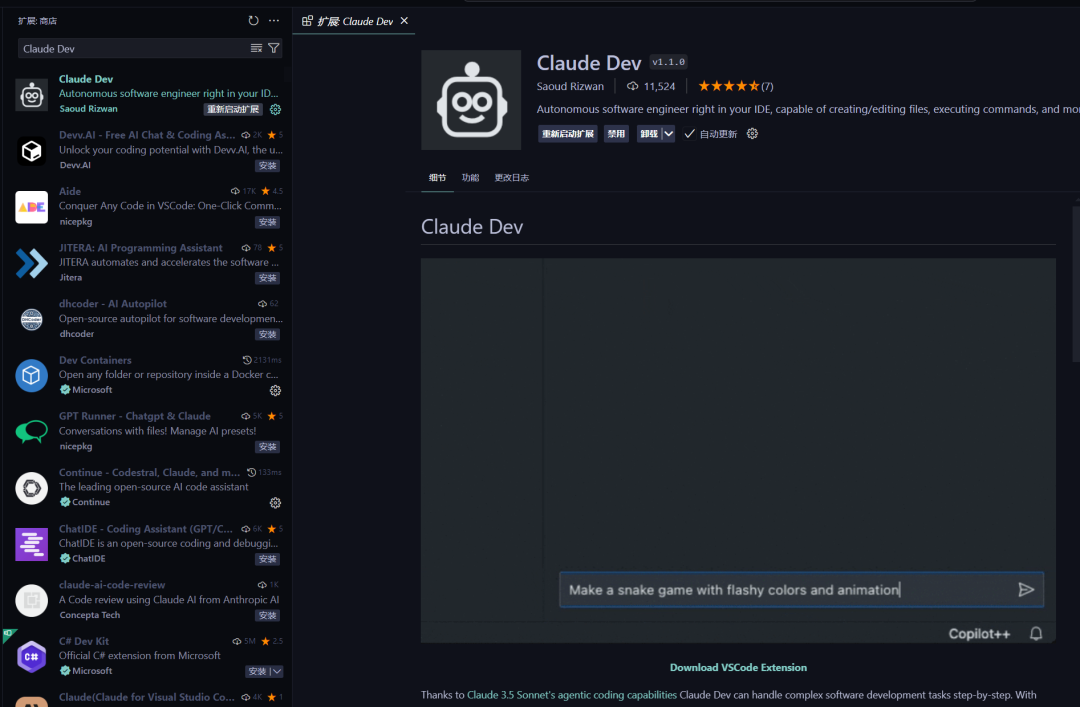Install the ChatIDE extension
1080x707 pixels.
tap(268, 559)
